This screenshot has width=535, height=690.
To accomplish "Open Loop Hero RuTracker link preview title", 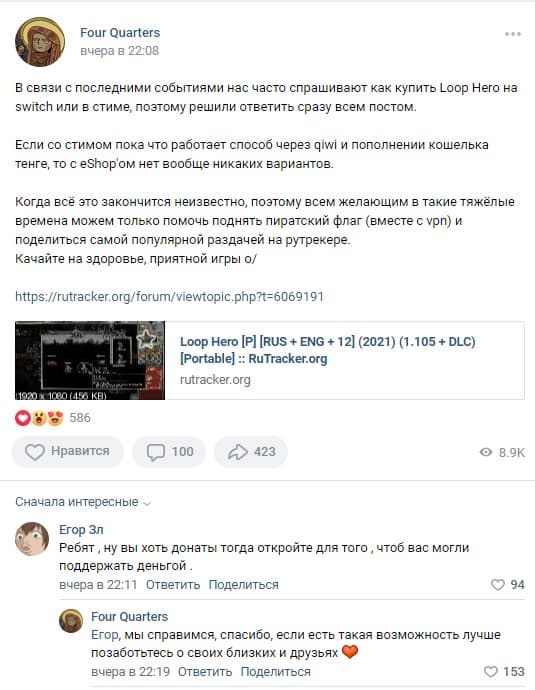I will pos(328,350).
